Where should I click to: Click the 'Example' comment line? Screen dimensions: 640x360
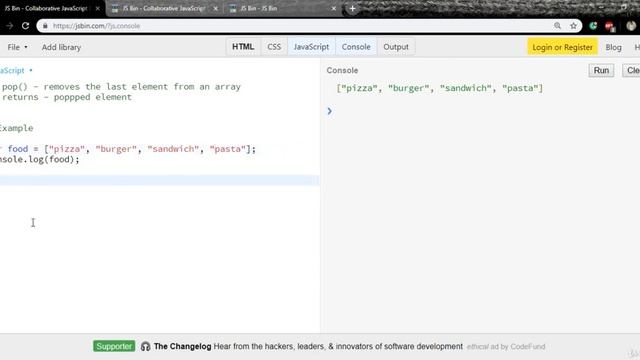16,128
